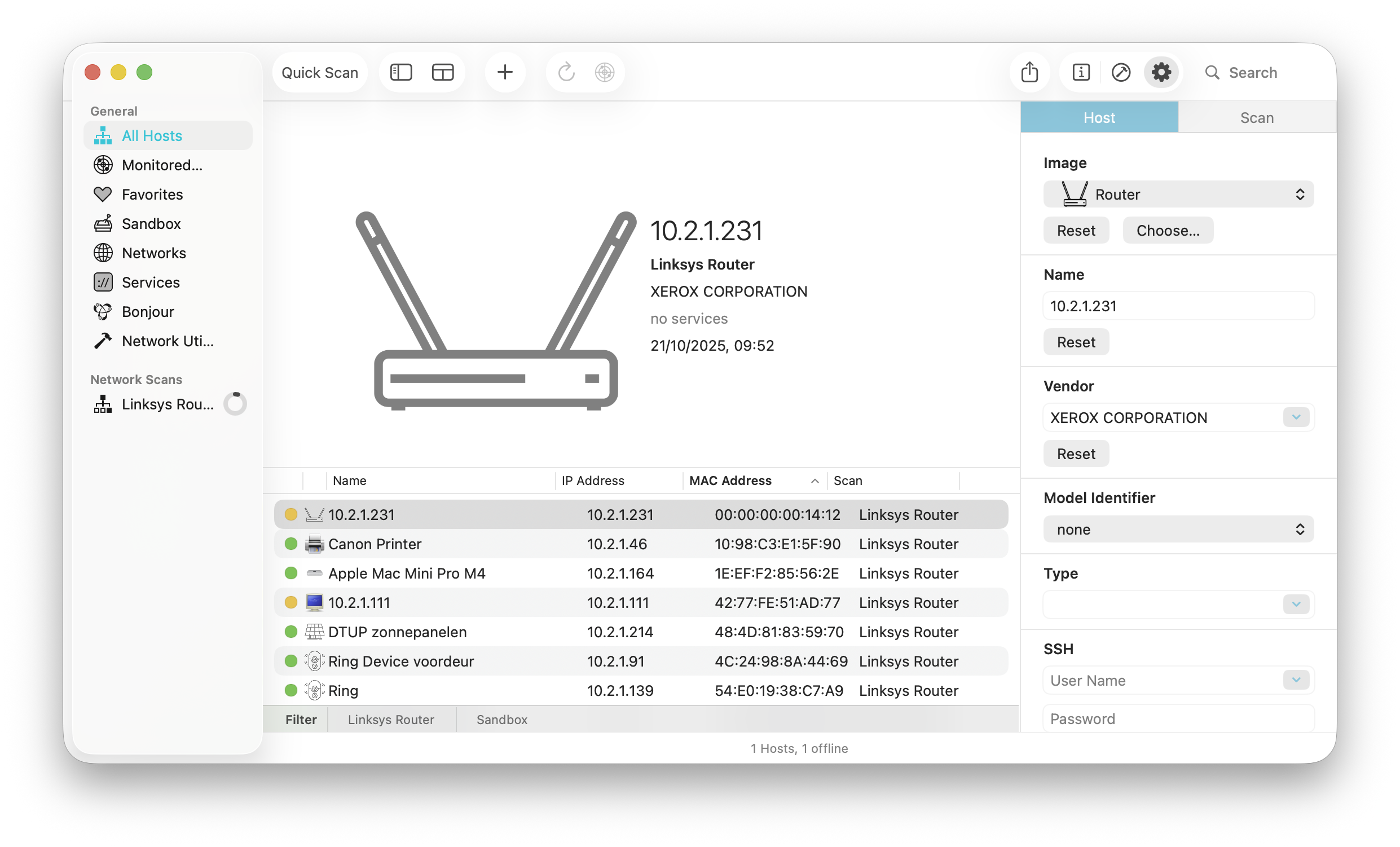Click the Quick Scan button

[320, 72]
